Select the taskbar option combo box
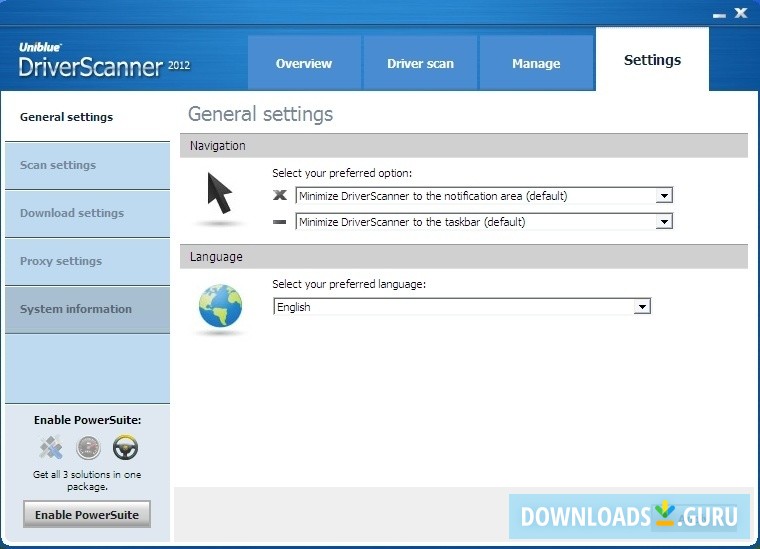Screen dimensions: 760x549 pos(484,222)
